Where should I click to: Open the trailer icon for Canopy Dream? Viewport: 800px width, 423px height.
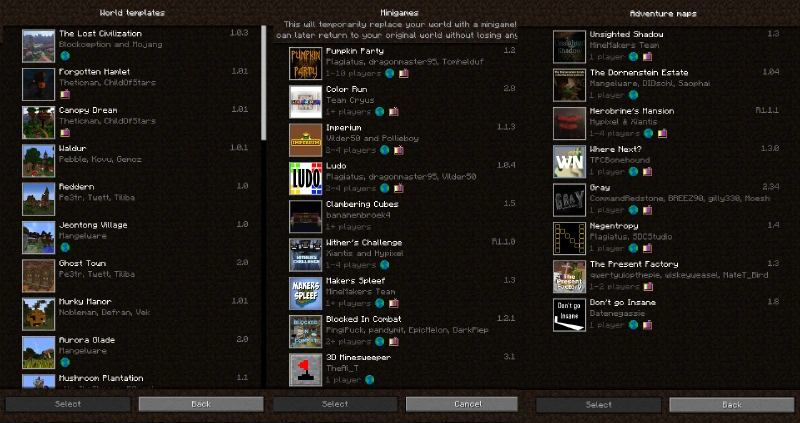click(64, 133)
